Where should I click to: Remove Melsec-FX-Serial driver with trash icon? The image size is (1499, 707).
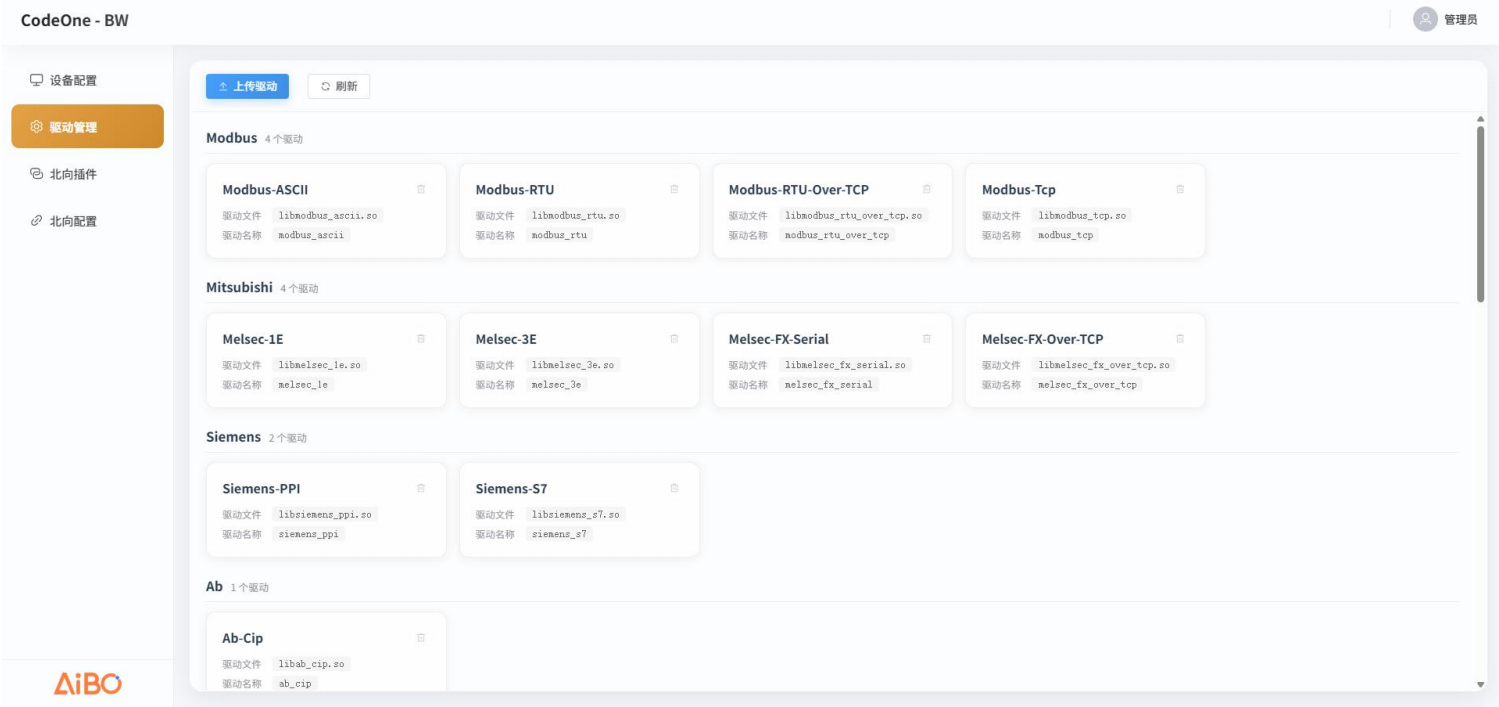927,339
